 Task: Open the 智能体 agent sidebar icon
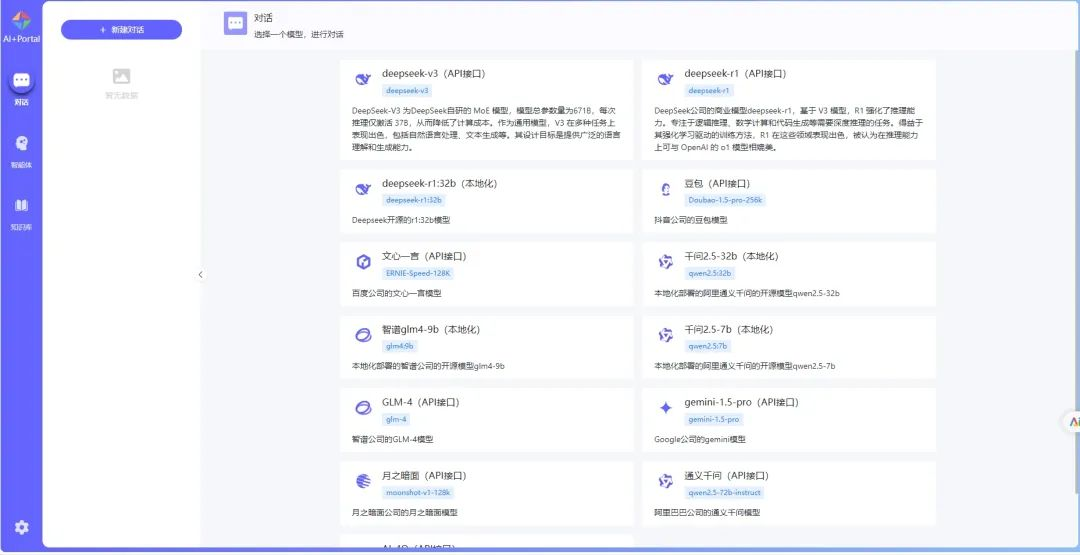click(21, 143)
